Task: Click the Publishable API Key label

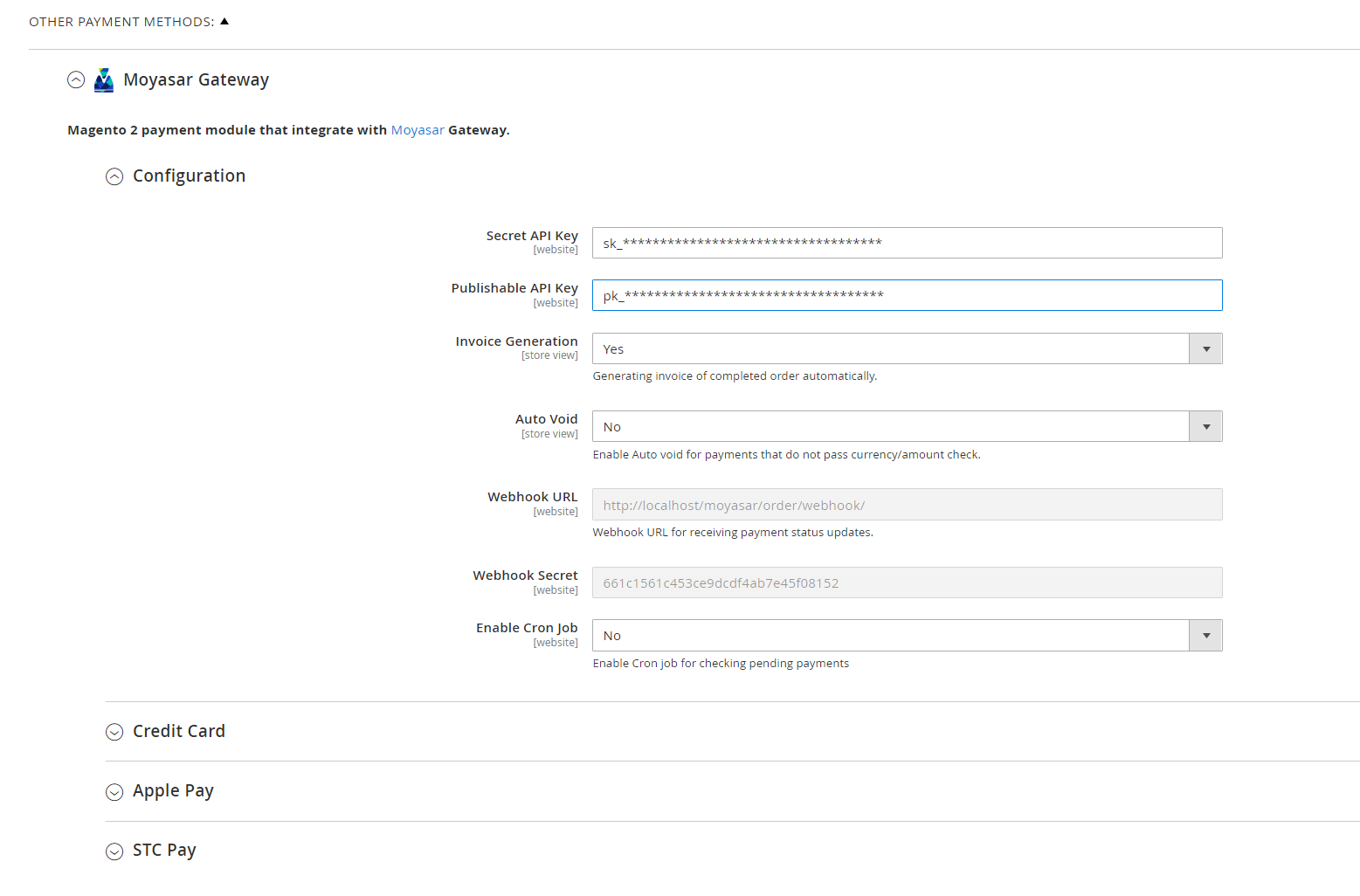Action: (x=514, y=288)
